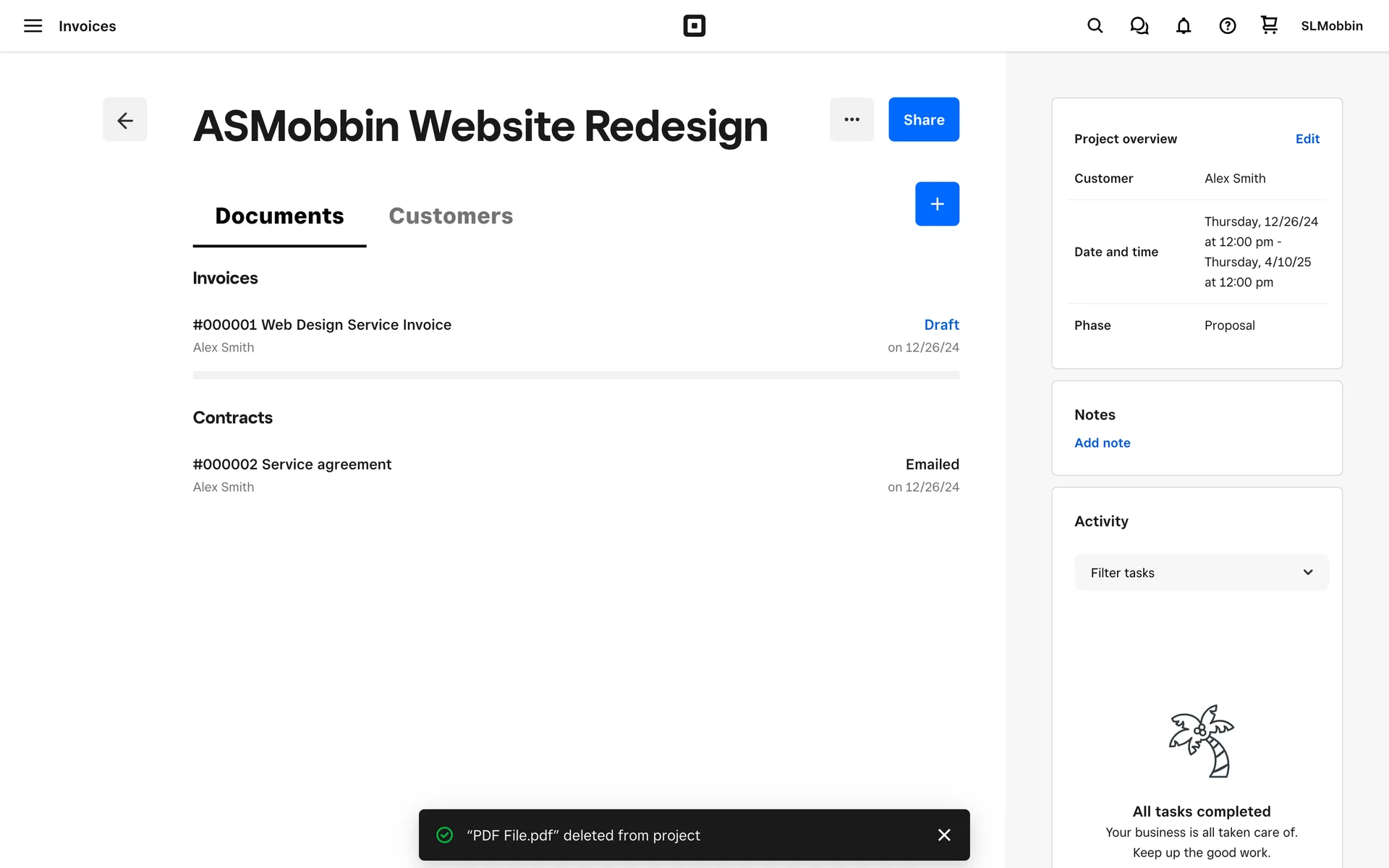Dismiss the PDF deleted notification
This screenshot has height=868, width=1389.
(x=943, y=835)
